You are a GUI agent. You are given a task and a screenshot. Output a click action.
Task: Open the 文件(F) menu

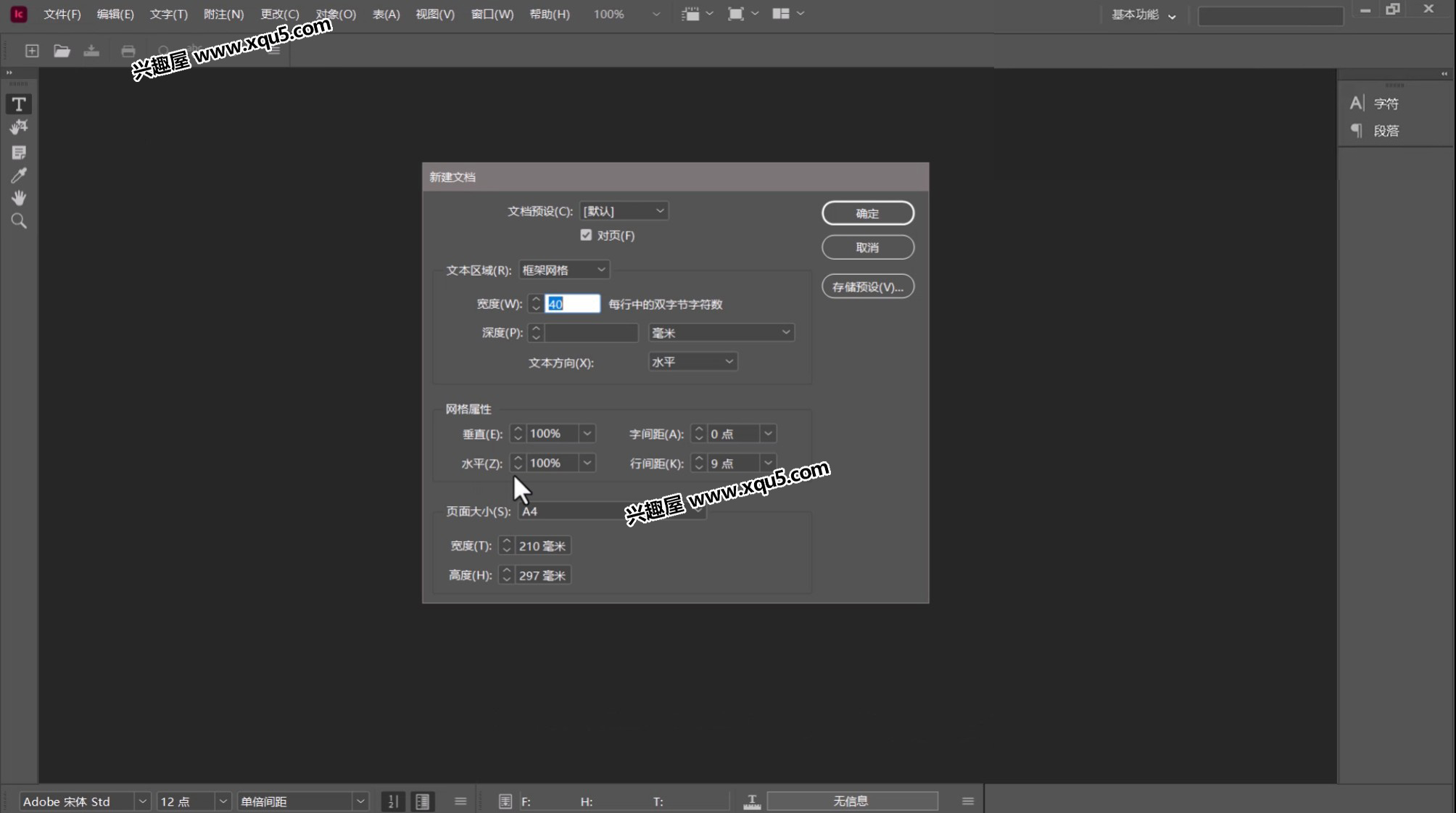62,14
